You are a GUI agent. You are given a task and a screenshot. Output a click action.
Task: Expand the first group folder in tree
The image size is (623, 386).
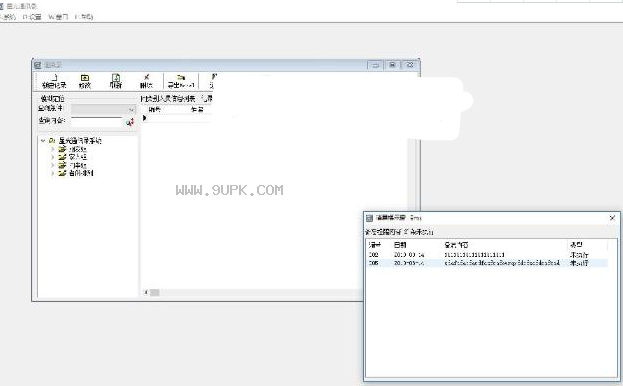coord(52,149)
